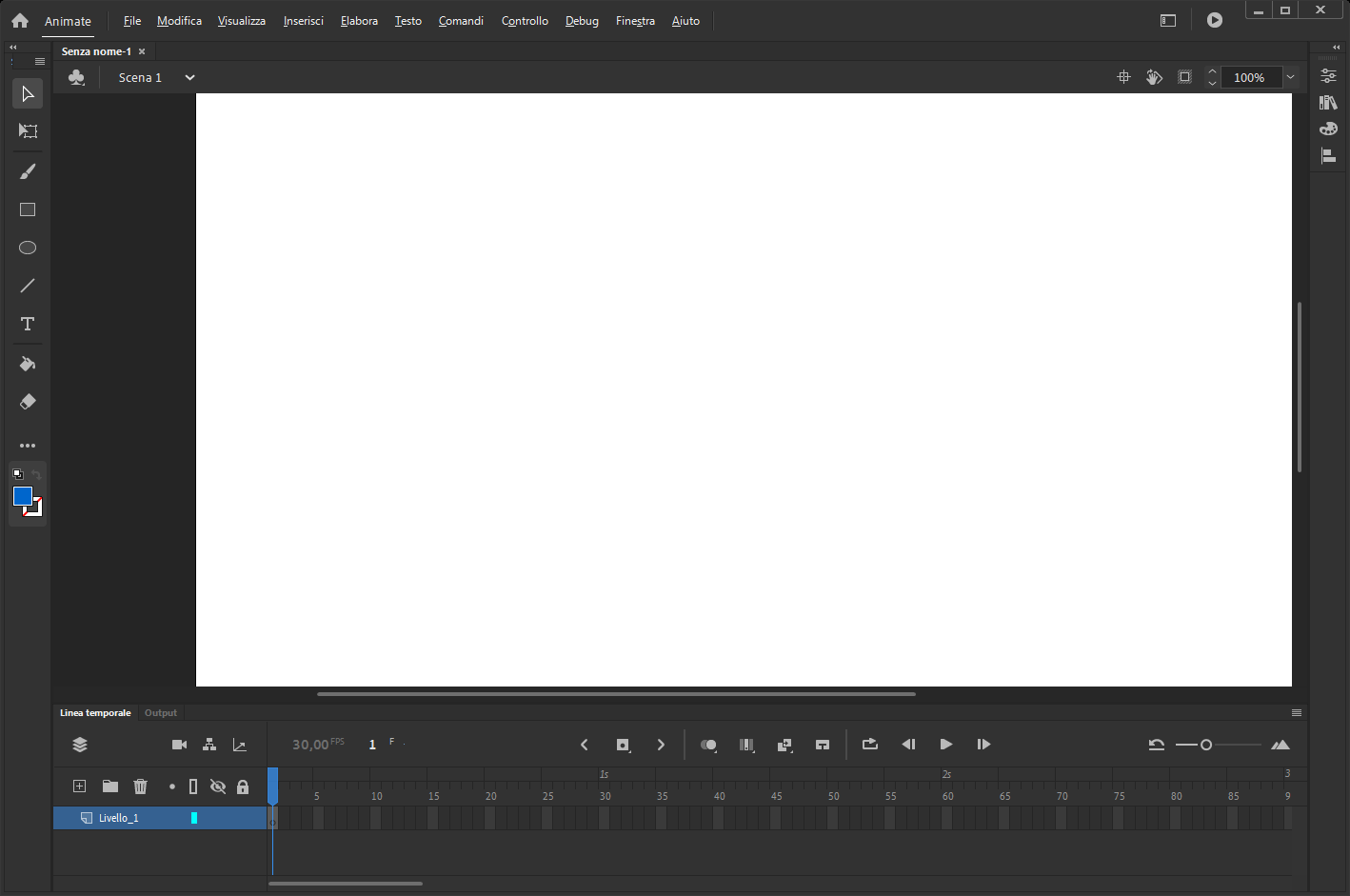The width and height of the screenshot is (1350, 896).
Task: Select the Paint Bucket tool
Action: click(x=28, y=364)
